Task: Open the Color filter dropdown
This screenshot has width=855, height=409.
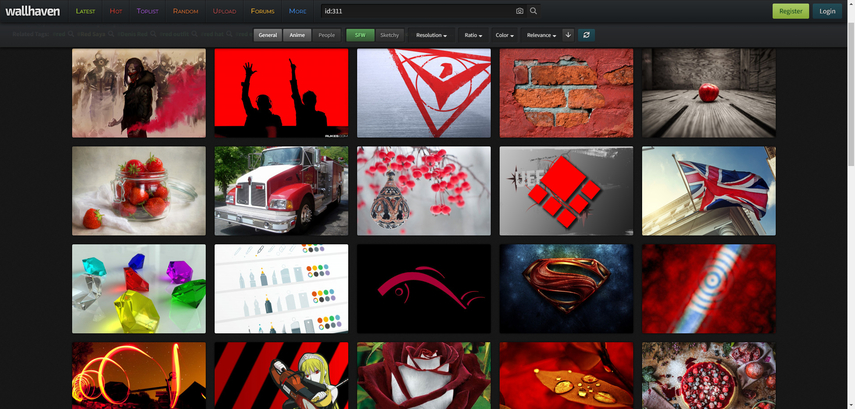Action: click(x=504, y=35)
